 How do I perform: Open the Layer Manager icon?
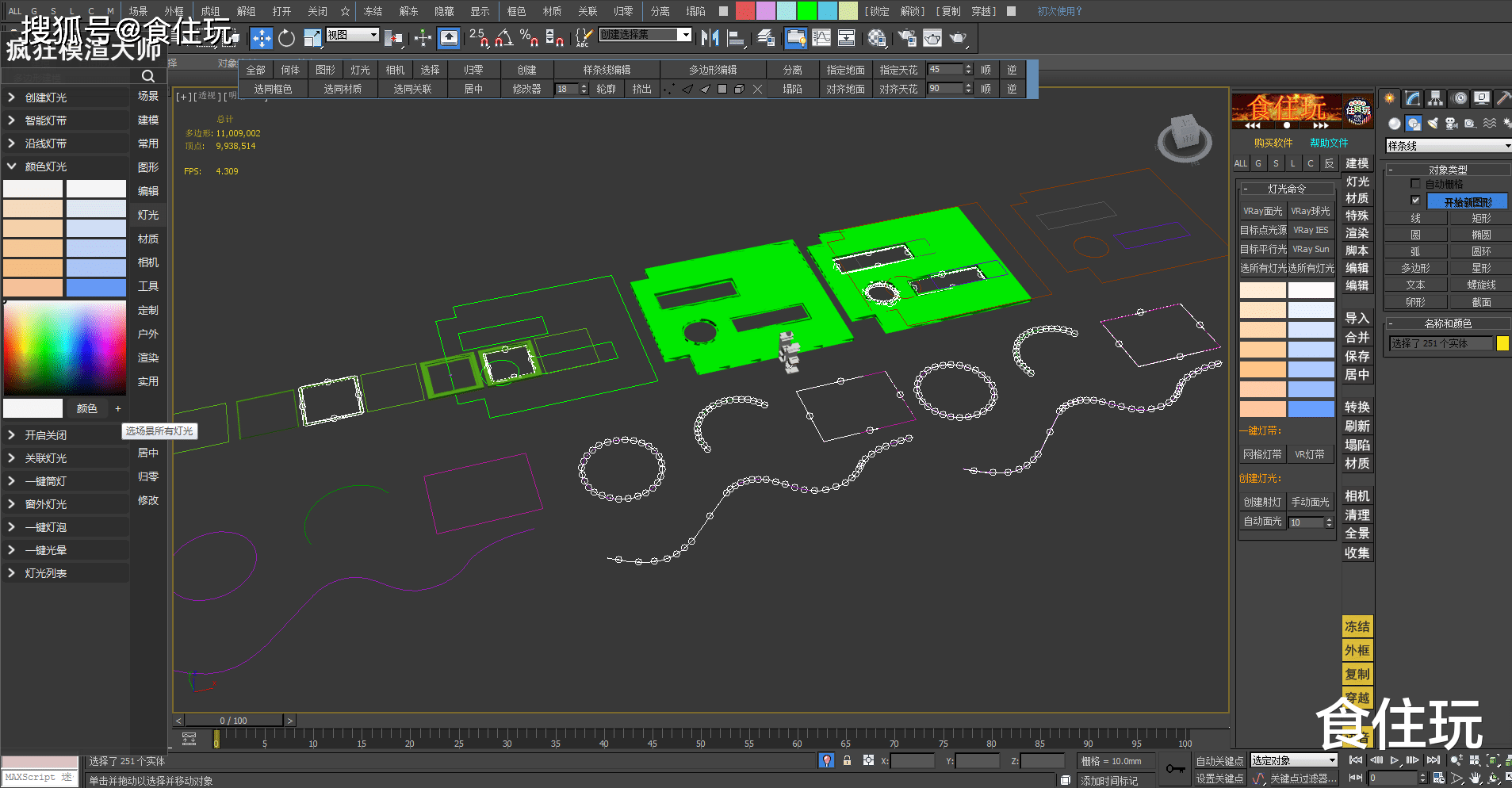tap(766, 37)
